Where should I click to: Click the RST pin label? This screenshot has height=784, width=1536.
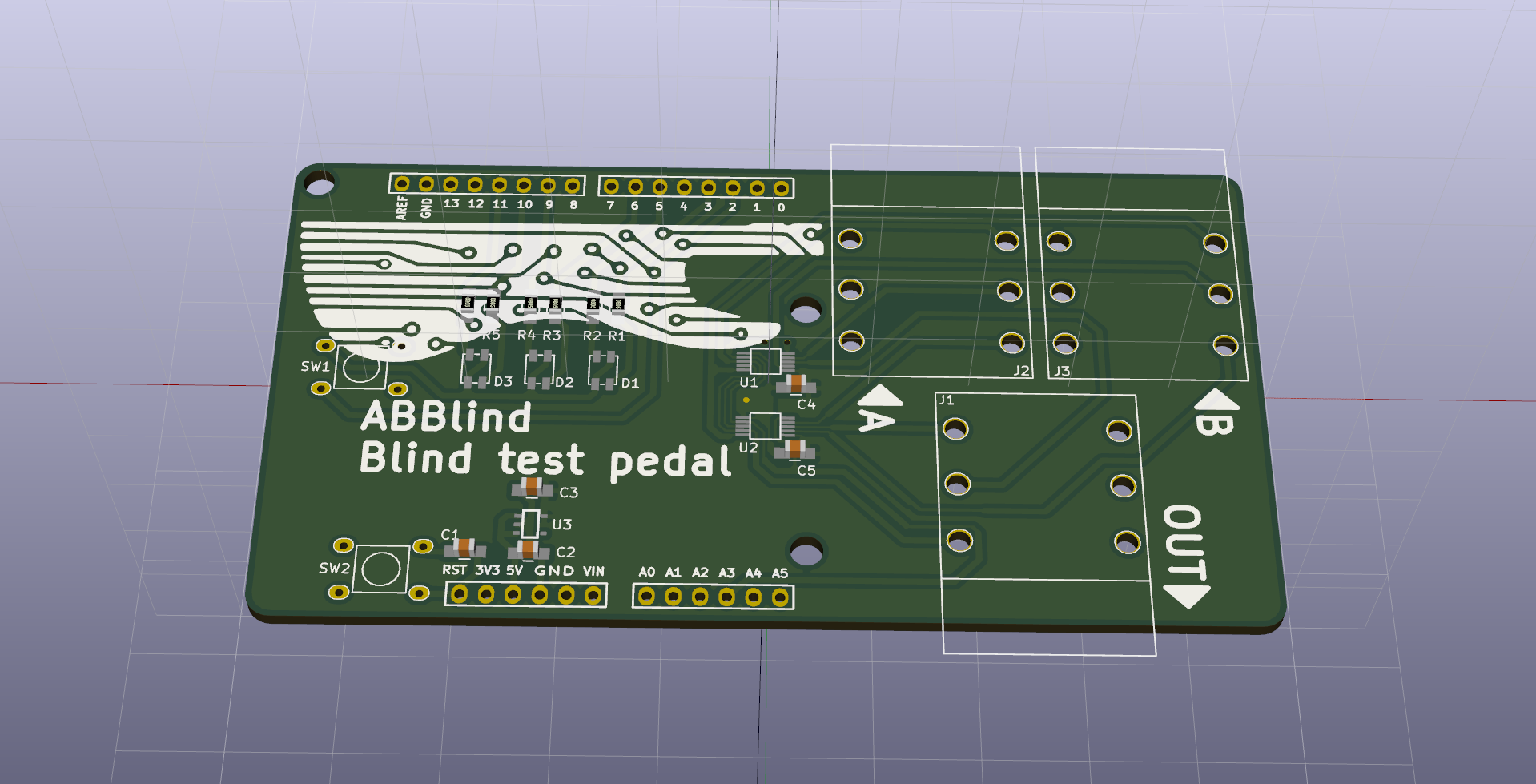pyautogui.click(x=454, y=569)
